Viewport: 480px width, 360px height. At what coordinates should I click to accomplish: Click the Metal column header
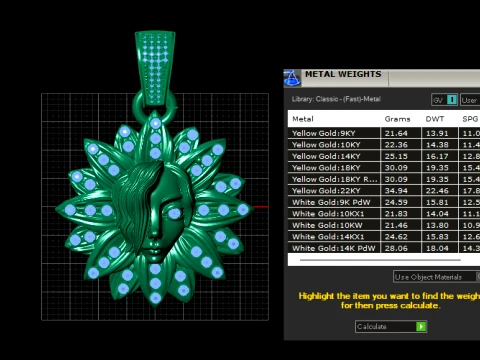(x=303, y=119)
